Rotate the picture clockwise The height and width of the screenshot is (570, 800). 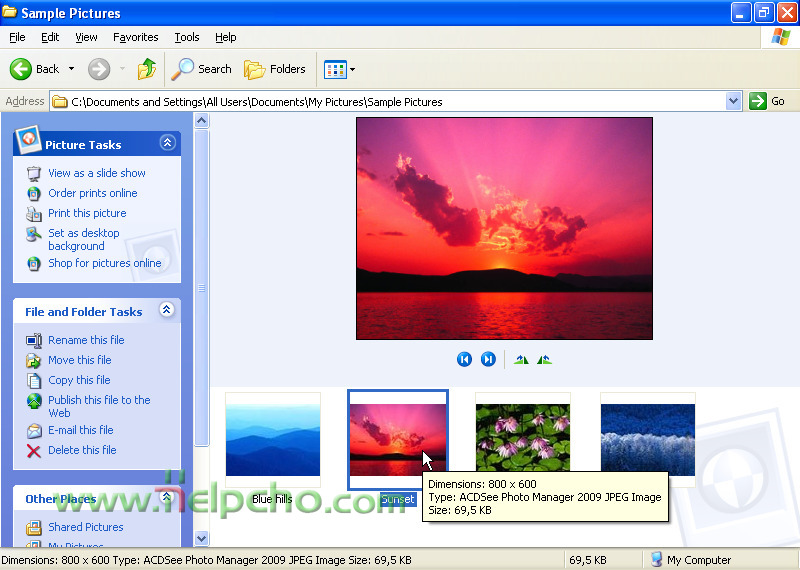coord(521,359)
